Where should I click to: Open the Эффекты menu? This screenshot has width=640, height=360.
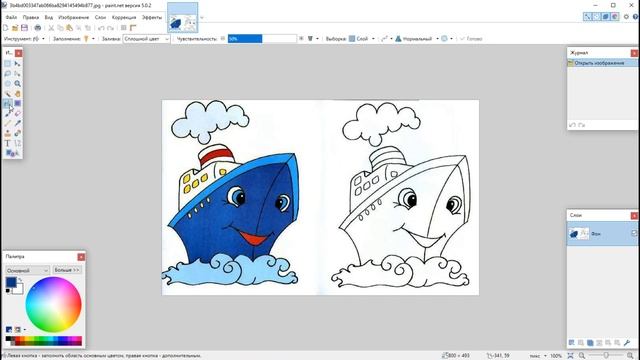(152, 18)
